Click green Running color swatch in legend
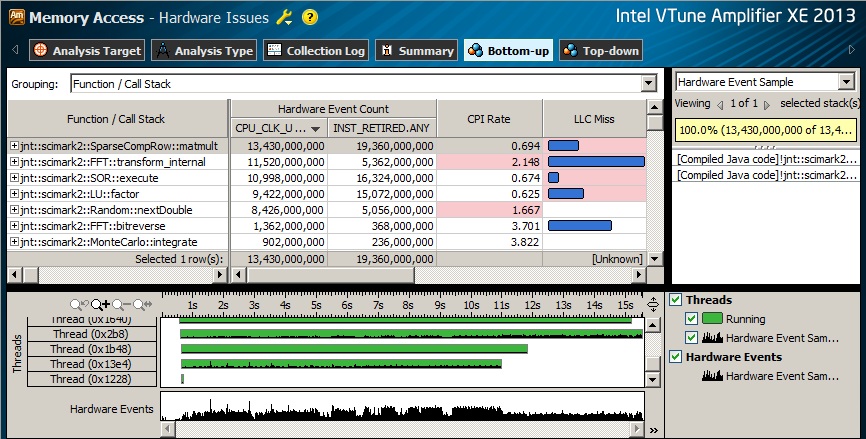866x439 pixels. (x=712, y=319)
